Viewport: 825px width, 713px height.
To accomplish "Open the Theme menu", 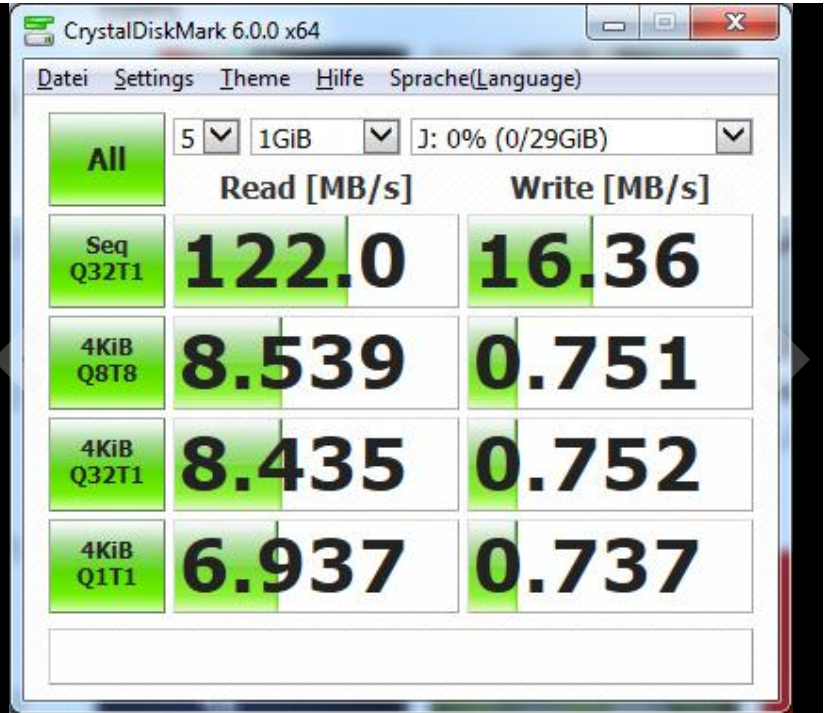I will coord(255,78).
